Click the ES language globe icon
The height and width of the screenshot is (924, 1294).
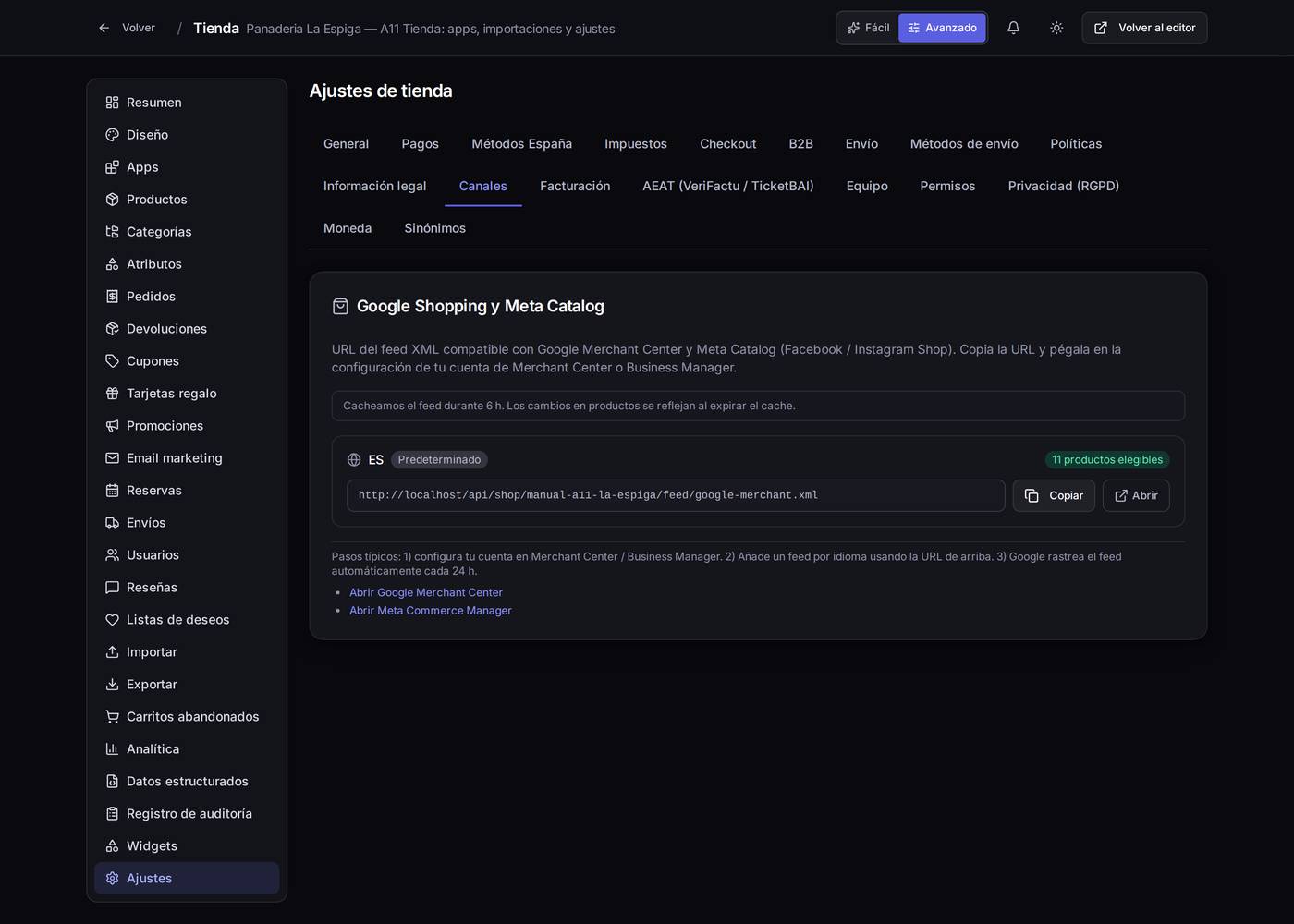[354, 460]
